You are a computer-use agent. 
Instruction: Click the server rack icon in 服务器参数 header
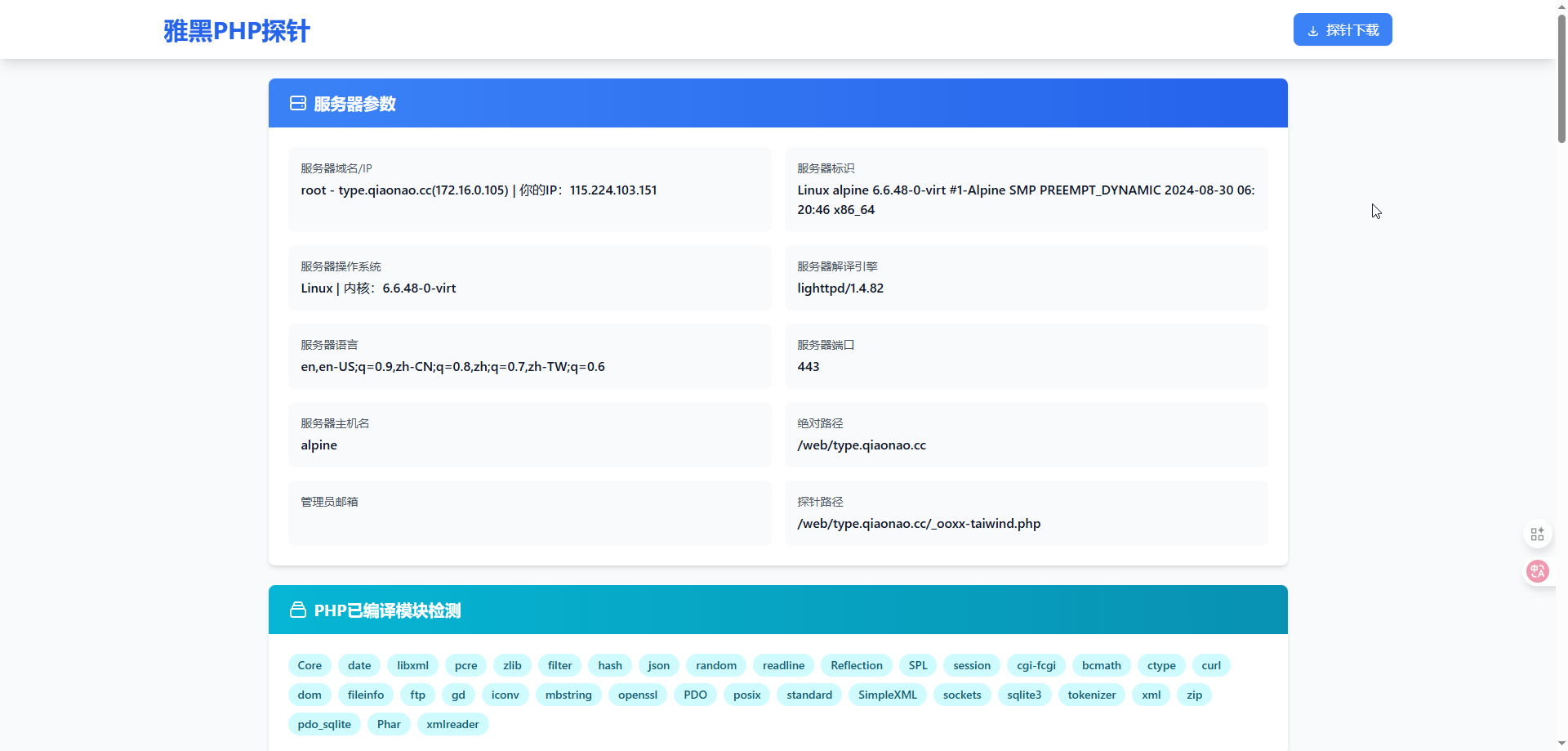pos(298,103)
